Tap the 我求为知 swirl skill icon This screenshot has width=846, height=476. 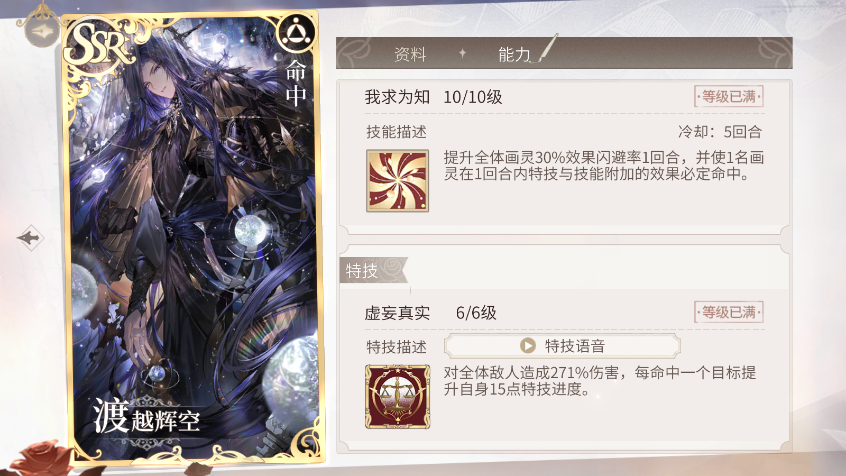(x=398, y=181)
